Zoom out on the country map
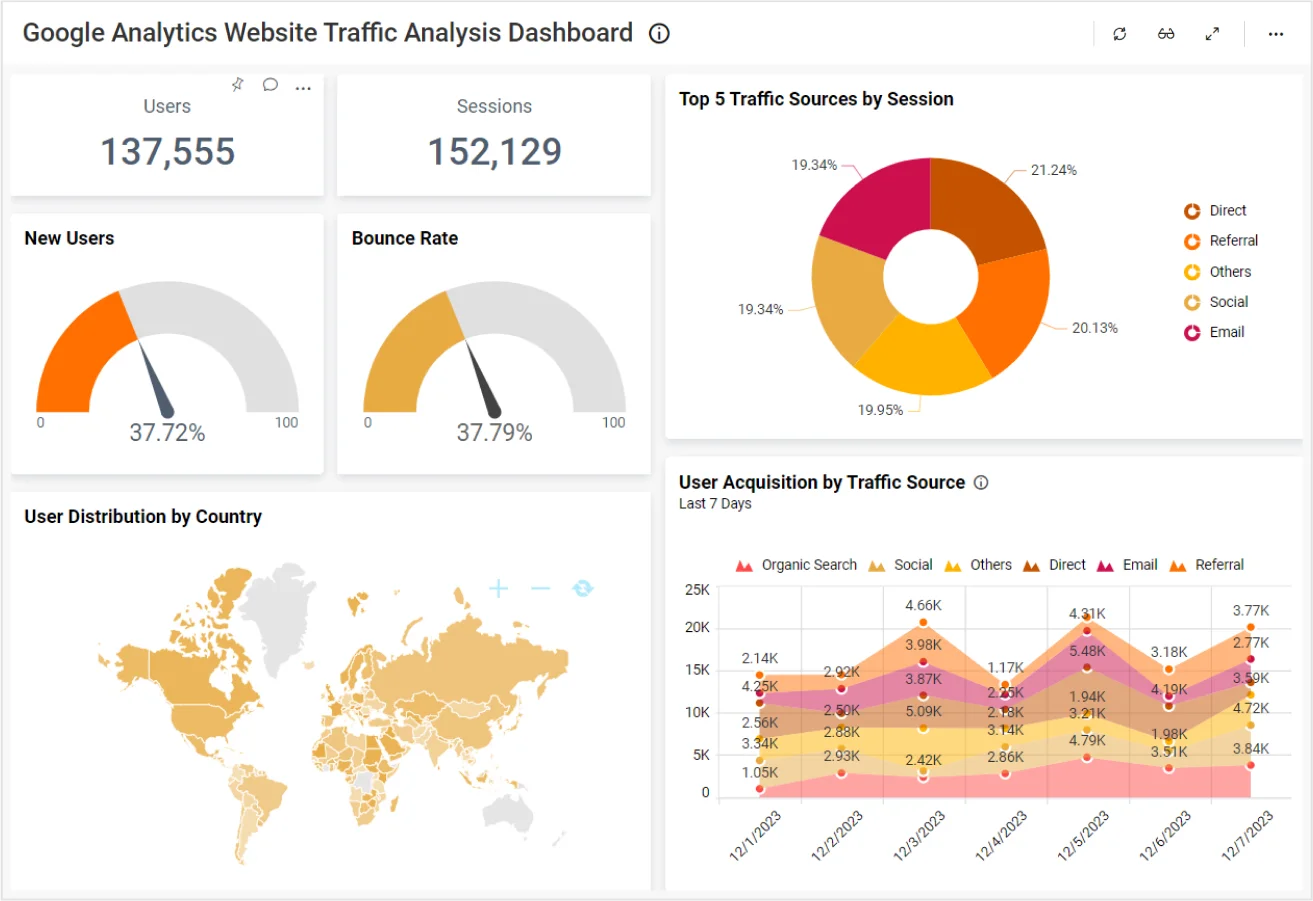 (x=539, y=589)
